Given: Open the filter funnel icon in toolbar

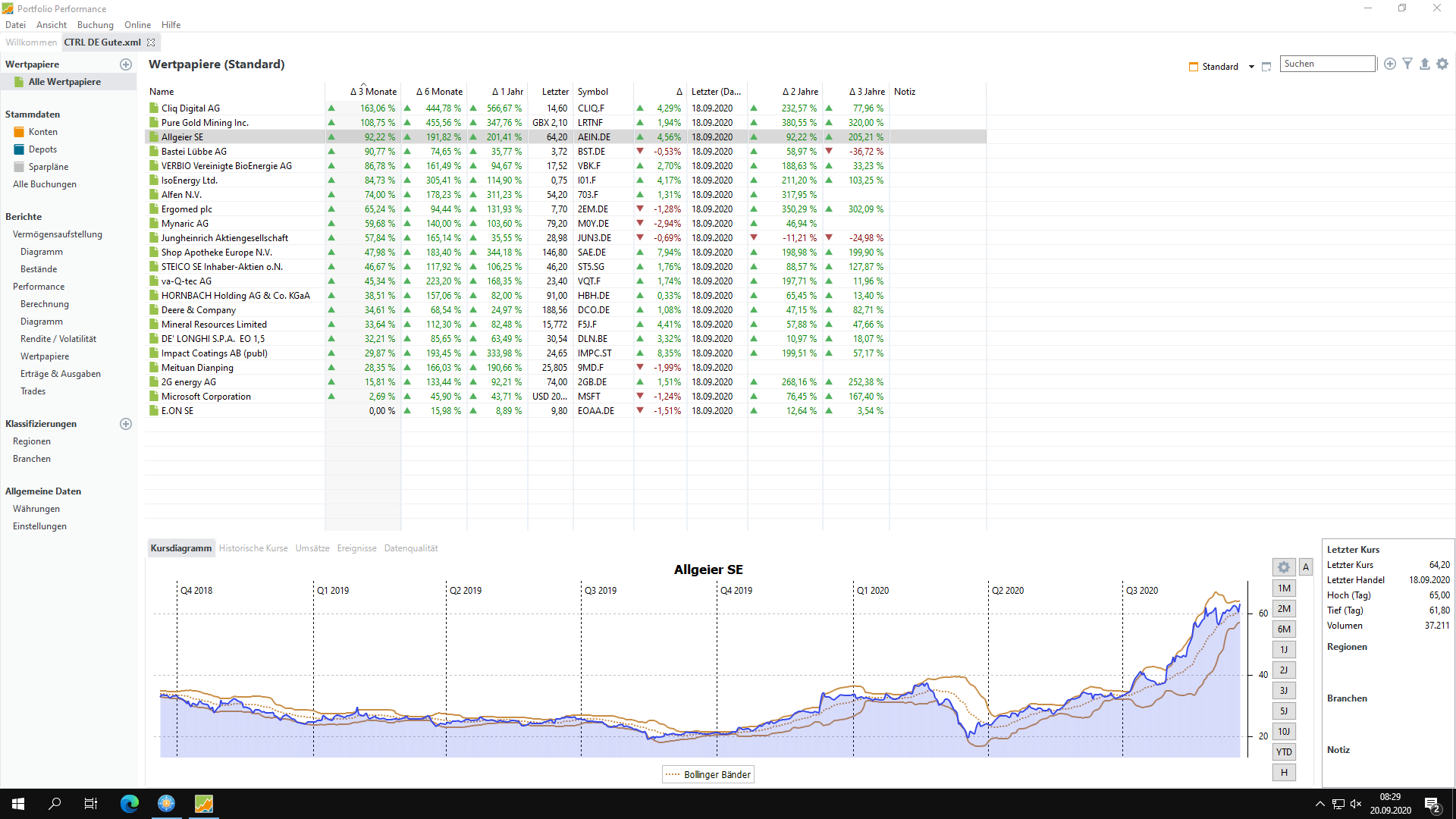Looking at the screenshot, I should click(x=1407, y=64).
